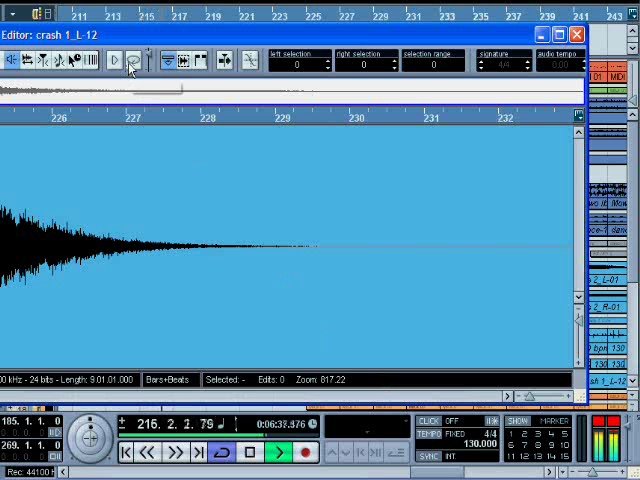
Task: Toggle Punch In beside left locator
Action: [x=55, y=432]
